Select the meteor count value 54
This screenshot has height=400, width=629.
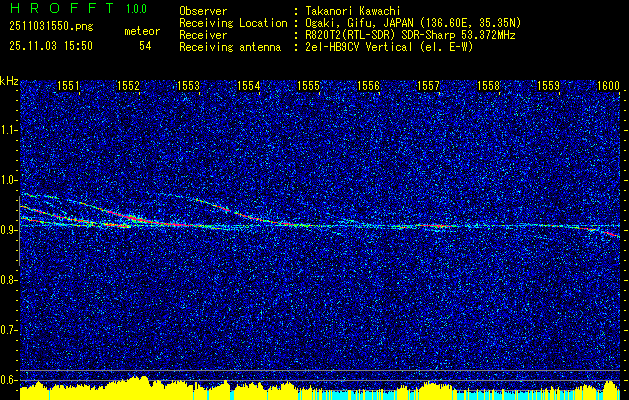click(x=145, y=46)
